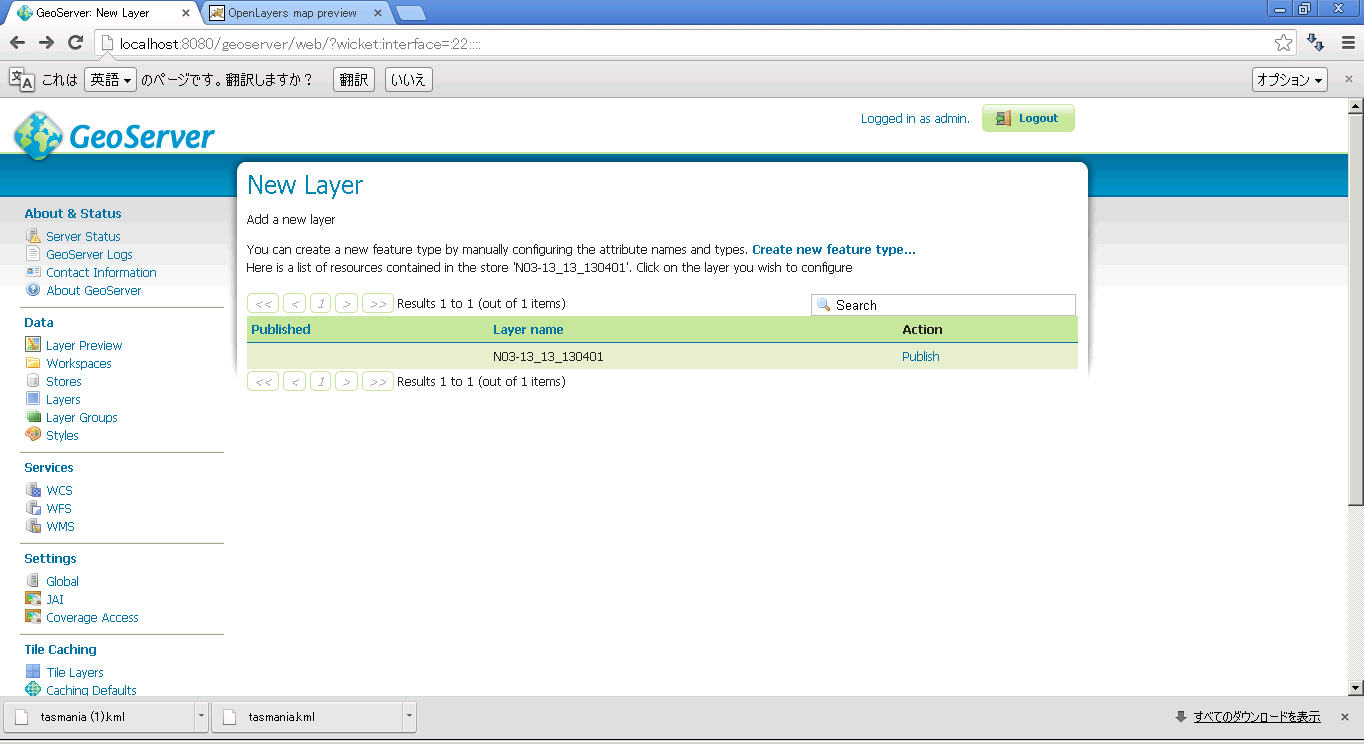Image resolution: width=1364 pixels, height=744 pixels.
Task: Switch to the OpenLayers map preview tab
Action: tap(292, 13)
